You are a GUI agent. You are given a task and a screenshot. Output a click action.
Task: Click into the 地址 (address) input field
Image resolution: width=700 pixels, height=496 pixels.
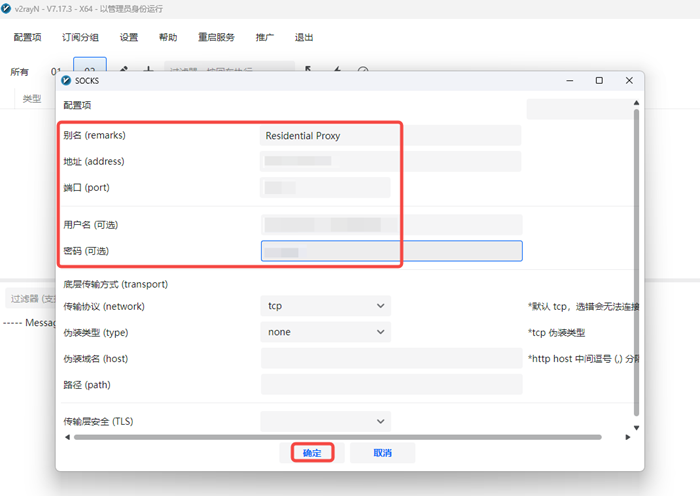[390, 161]
